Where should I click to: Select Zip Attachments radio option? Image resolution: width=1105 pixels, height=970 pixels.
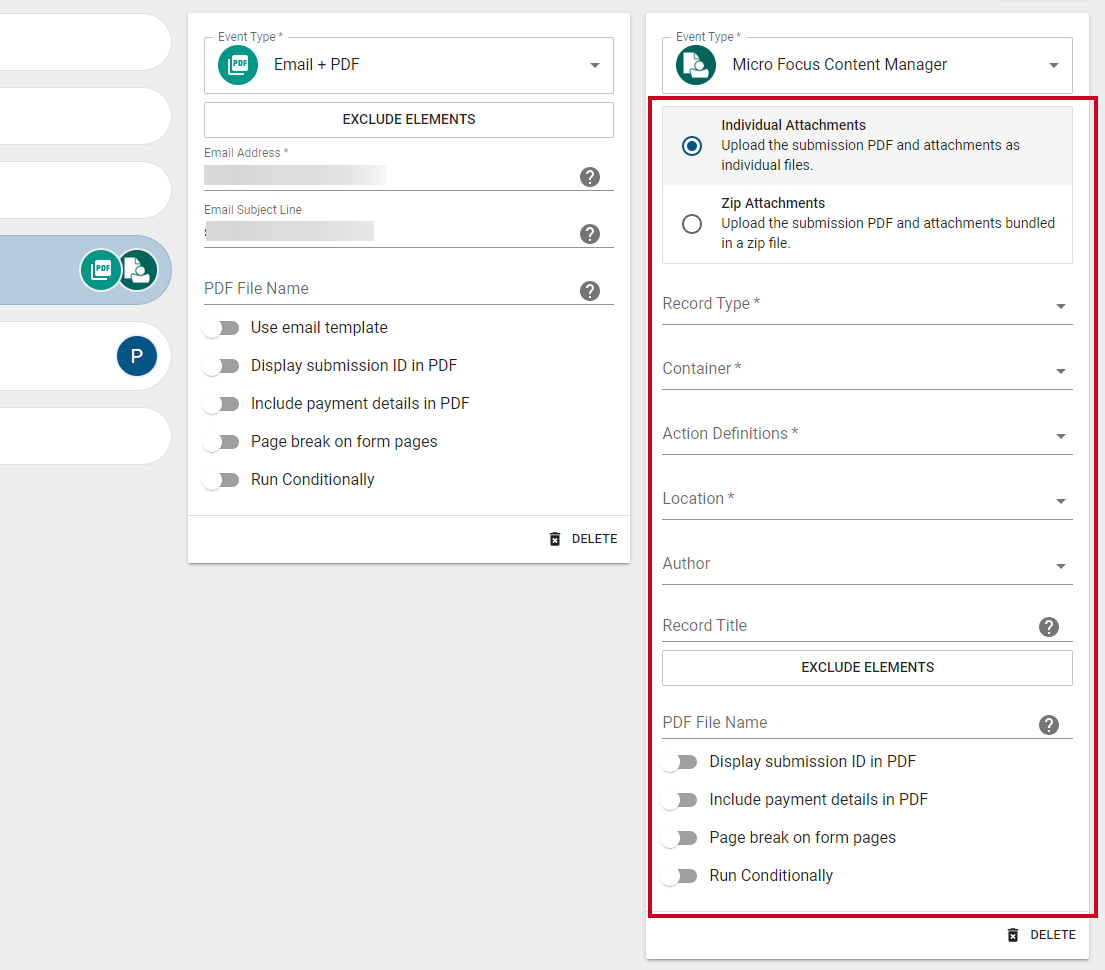pyautogui.click(x=692, y=224)
